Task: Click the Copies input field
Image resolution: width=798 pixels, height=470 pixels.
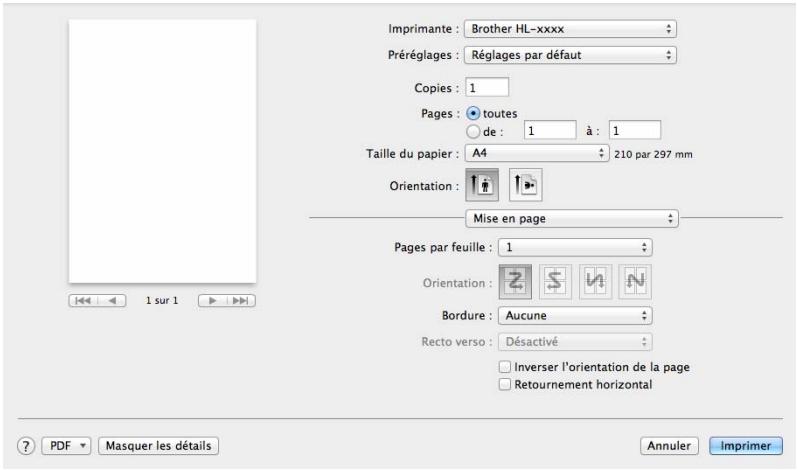Action: point(487,87)
